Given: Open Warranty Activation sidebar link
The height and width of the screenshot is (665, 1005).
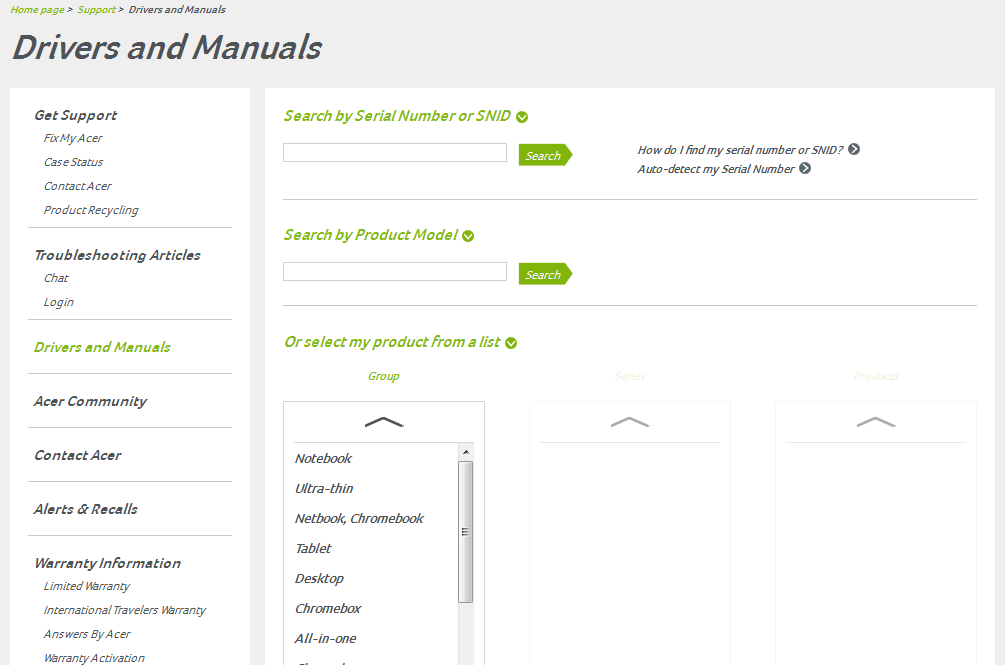Looking at the screenshot, I should 94,658.
